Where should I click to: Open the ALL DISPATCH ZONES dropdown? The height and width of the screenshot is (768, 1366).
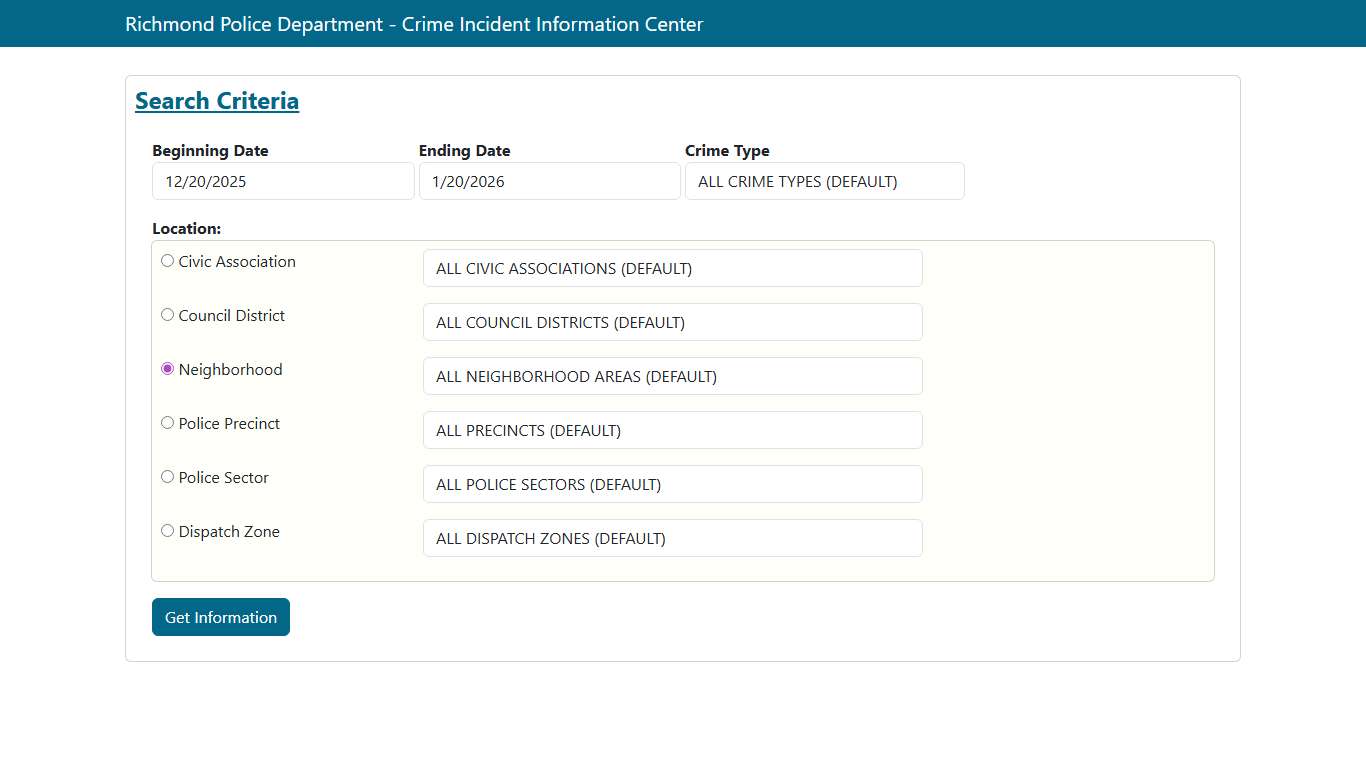pyautogui.click(x=672, y=538)
